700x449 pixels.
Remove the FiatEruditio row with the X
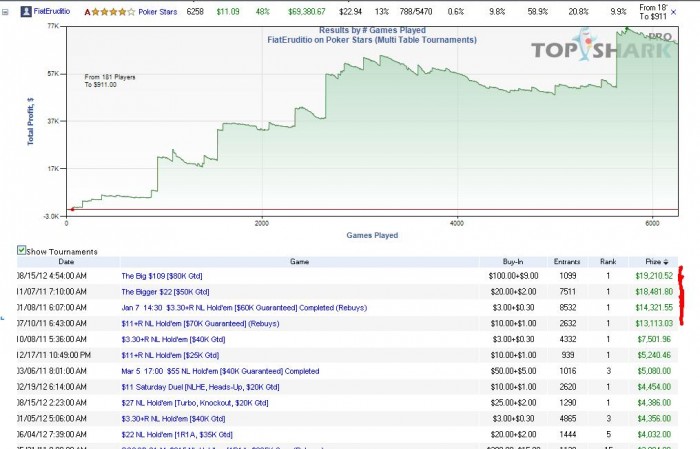(x=674, y=12)
